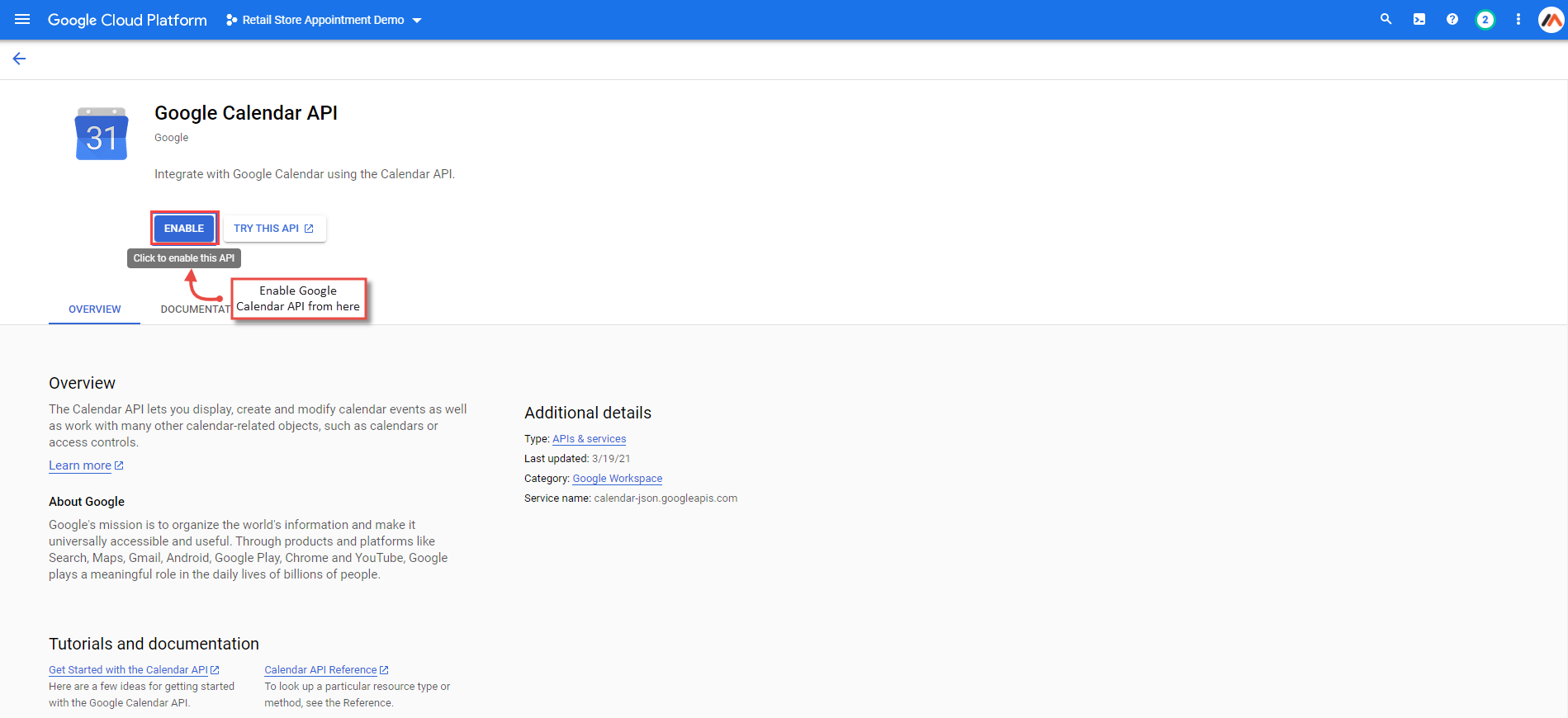Click the Google Cloud Platform logo
Screen dimensions: 1568x718
[127, 20]
